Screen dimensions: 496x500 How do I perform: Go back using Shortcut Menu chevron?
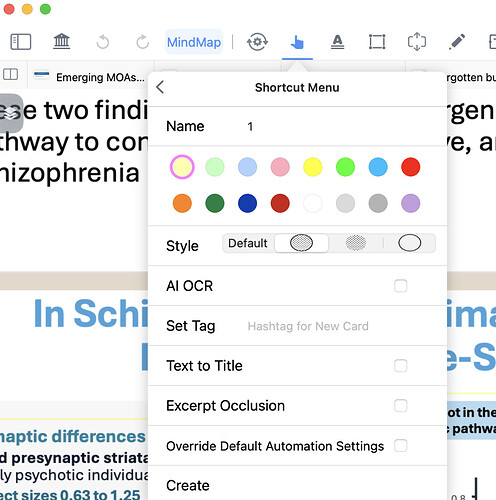160,87
